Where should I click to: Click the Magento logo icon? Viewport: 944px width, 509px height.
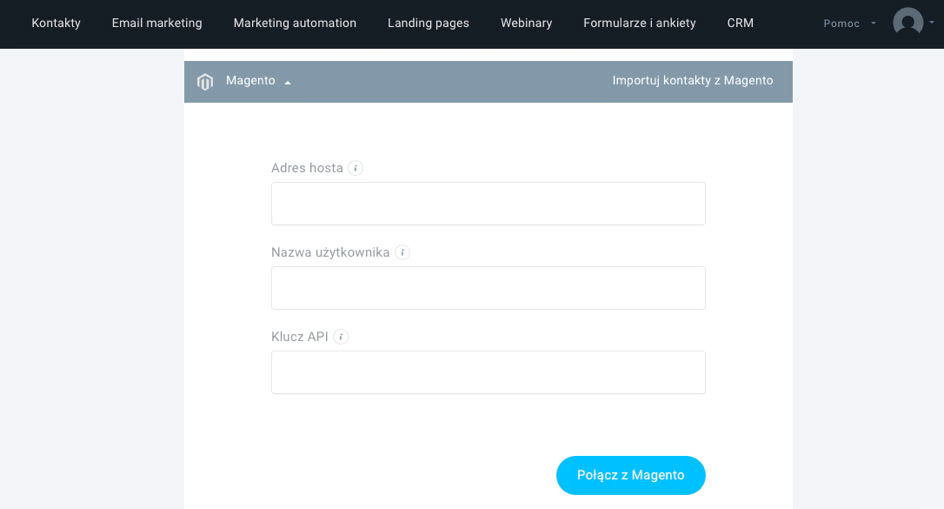coord(205,81)
